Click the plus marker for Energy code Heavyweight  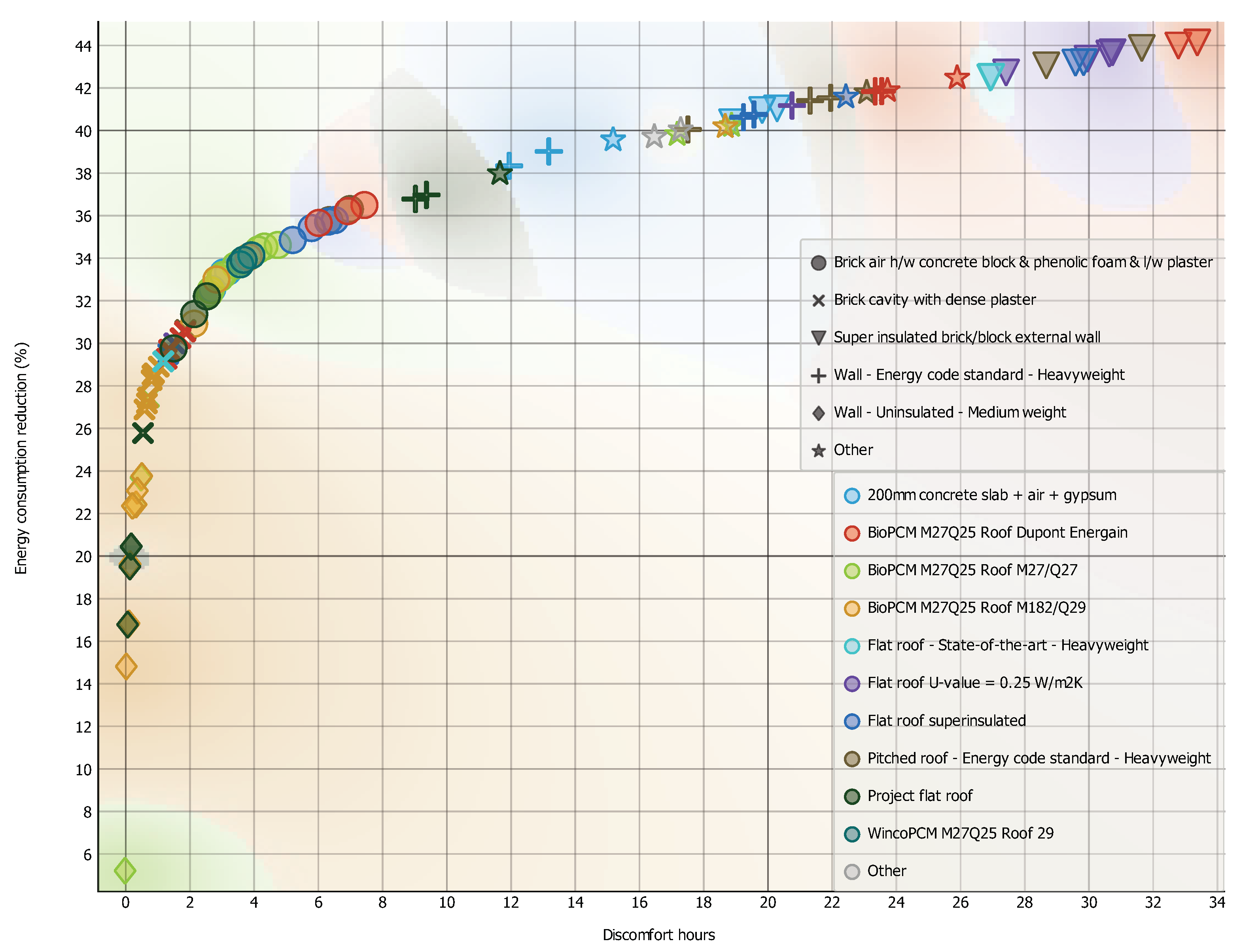(x=818, y=376)
